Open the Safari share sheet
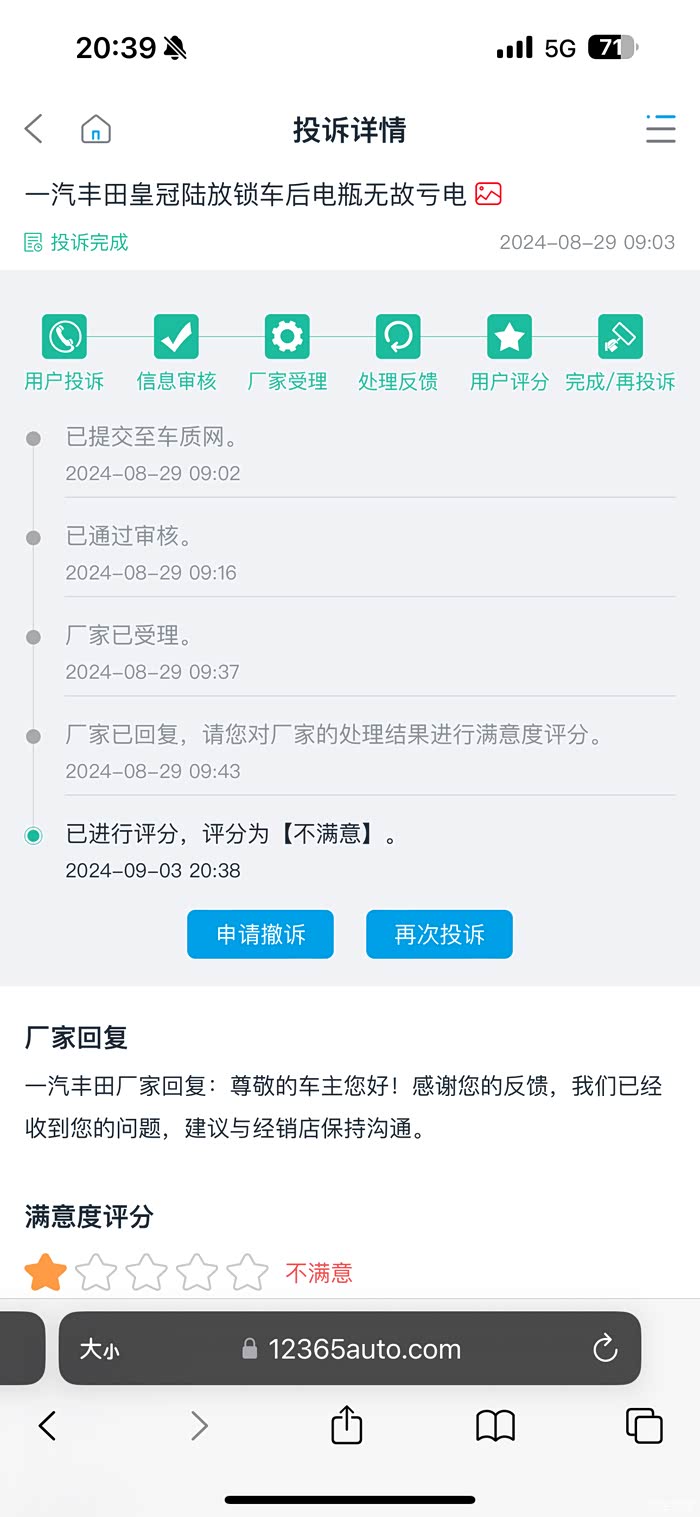 click(346, 1426)
